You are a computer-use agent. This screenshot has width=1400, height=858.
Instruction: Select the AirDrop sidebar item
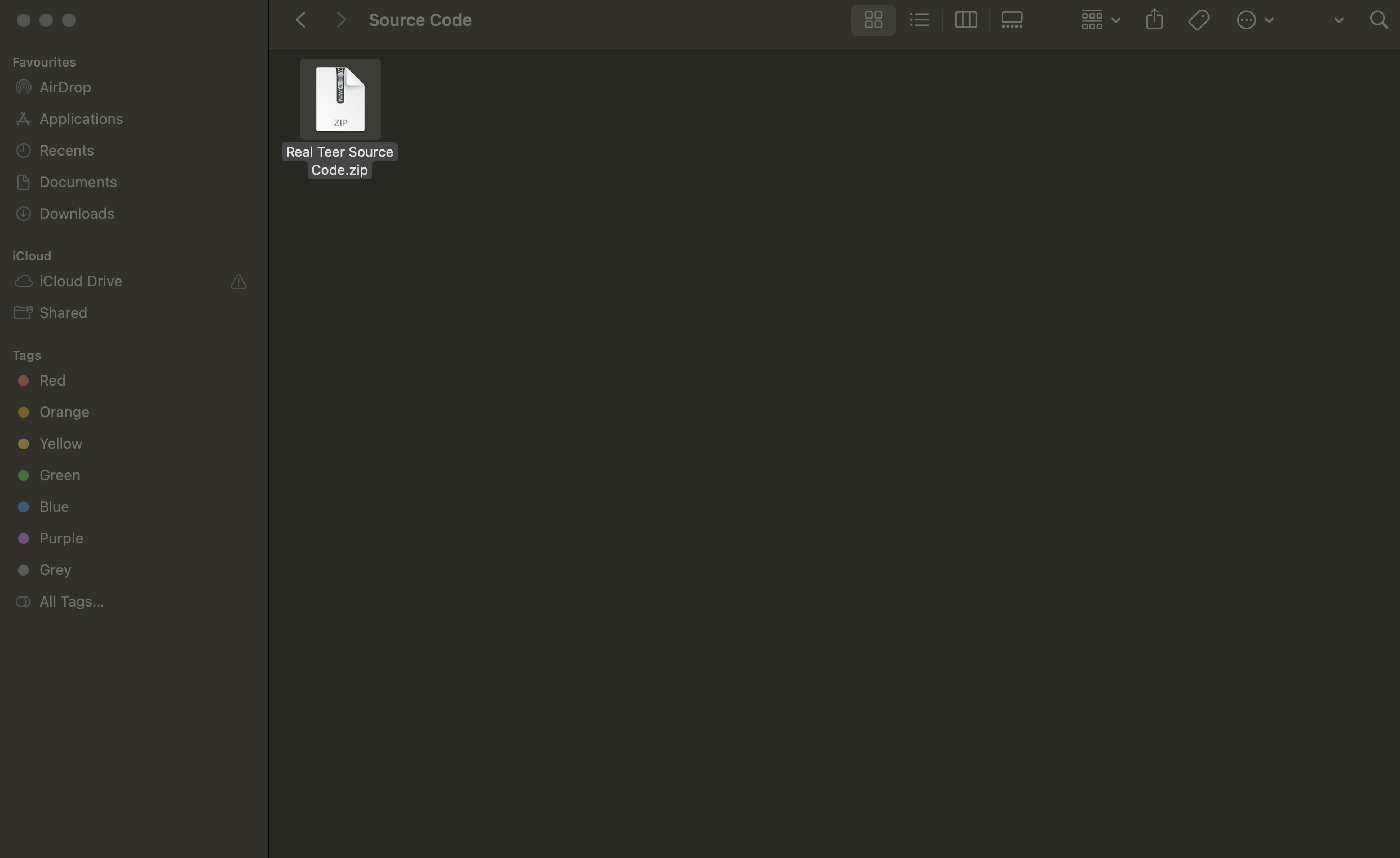pos(65,86)
